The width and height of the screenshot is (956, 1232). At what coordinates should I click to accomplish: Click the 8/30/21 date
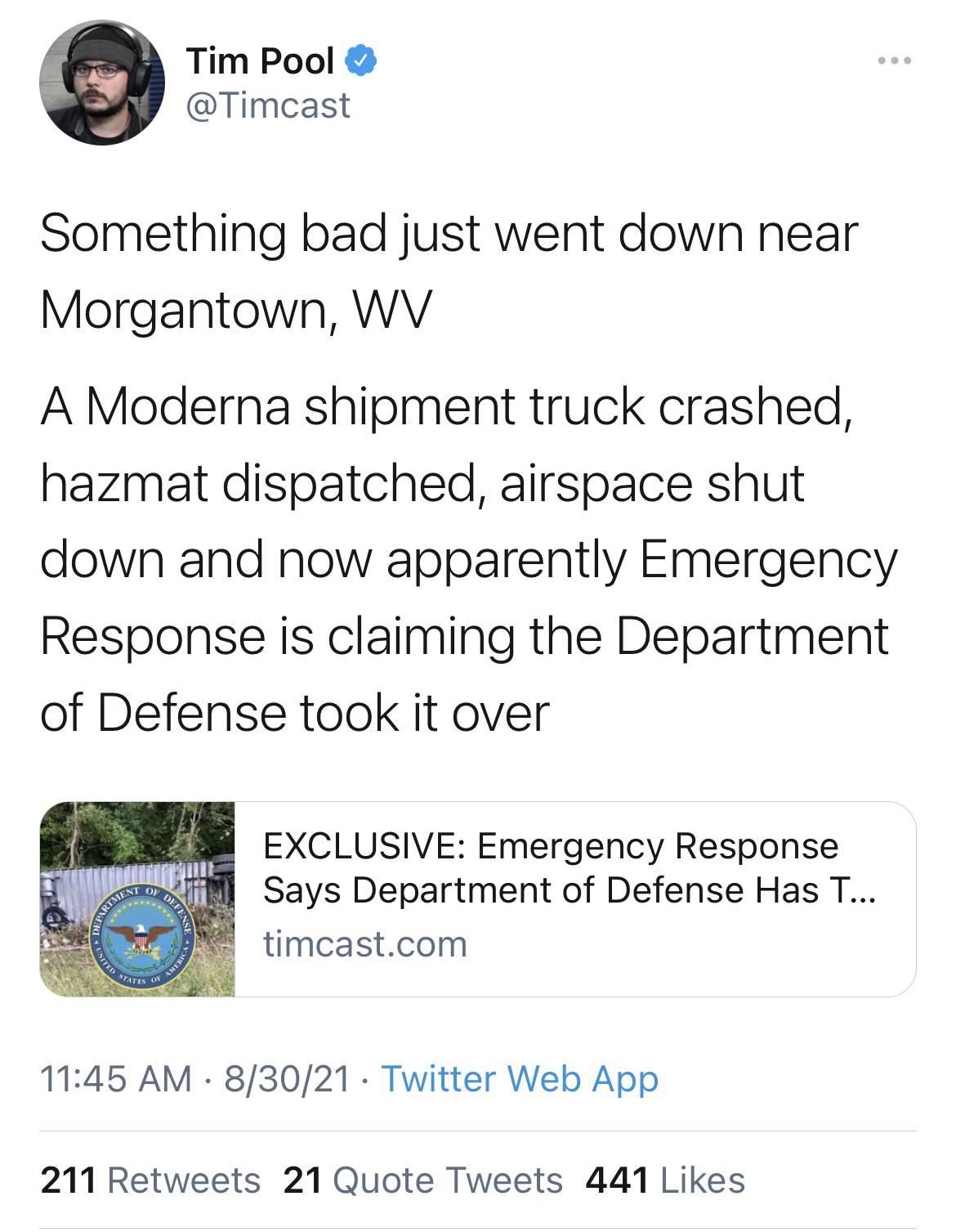[286, 1078]
